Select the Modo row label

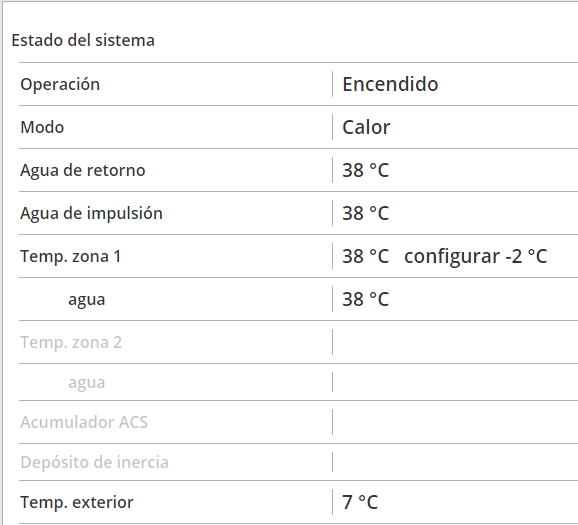coord(42,127)
